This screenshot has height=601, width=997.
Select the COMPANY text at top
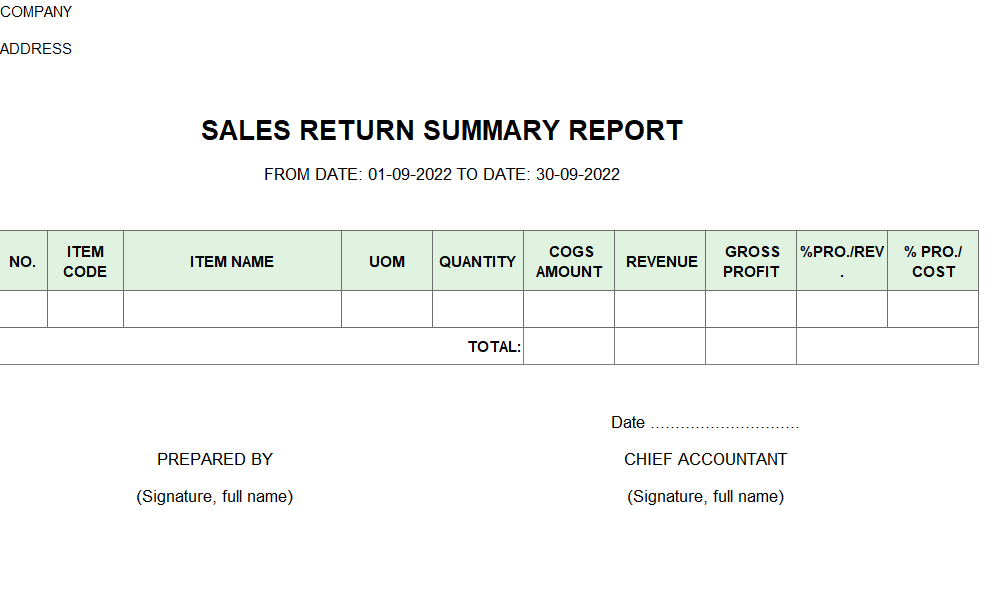(36, 12)
